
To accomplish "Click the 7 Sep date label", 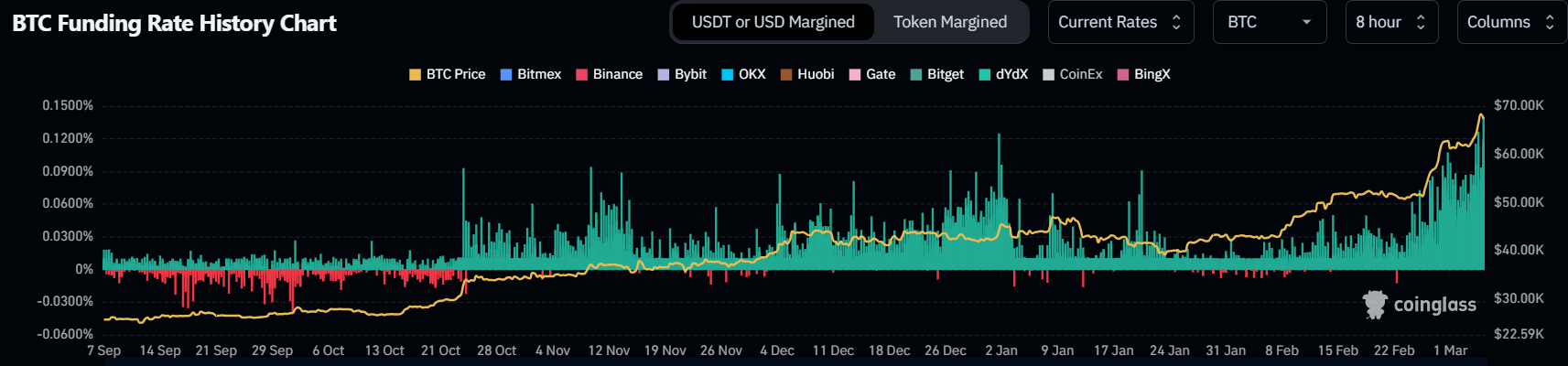I will 103,350.
